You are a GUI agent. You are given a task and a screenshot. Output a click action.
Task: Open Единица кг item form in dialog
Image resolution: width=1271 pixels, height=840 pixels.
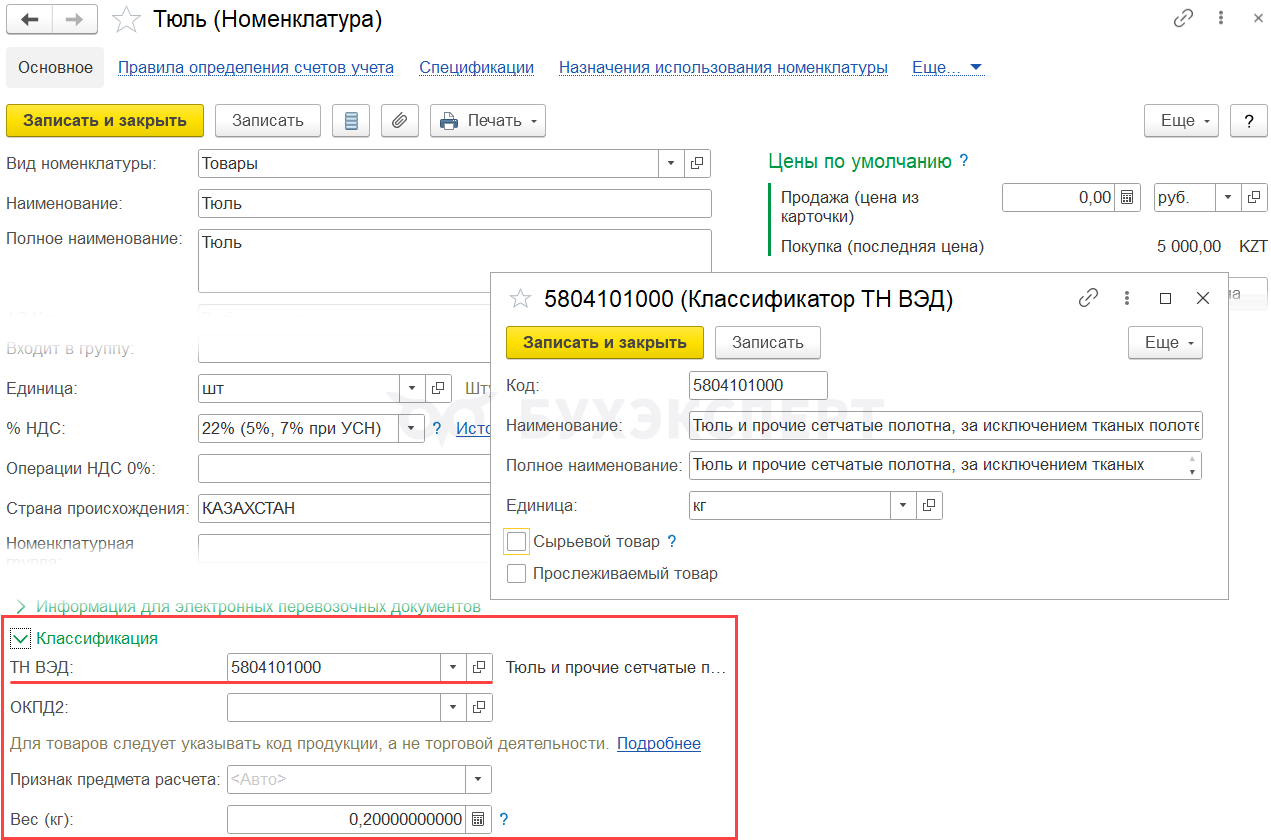(x=929, y=505)
